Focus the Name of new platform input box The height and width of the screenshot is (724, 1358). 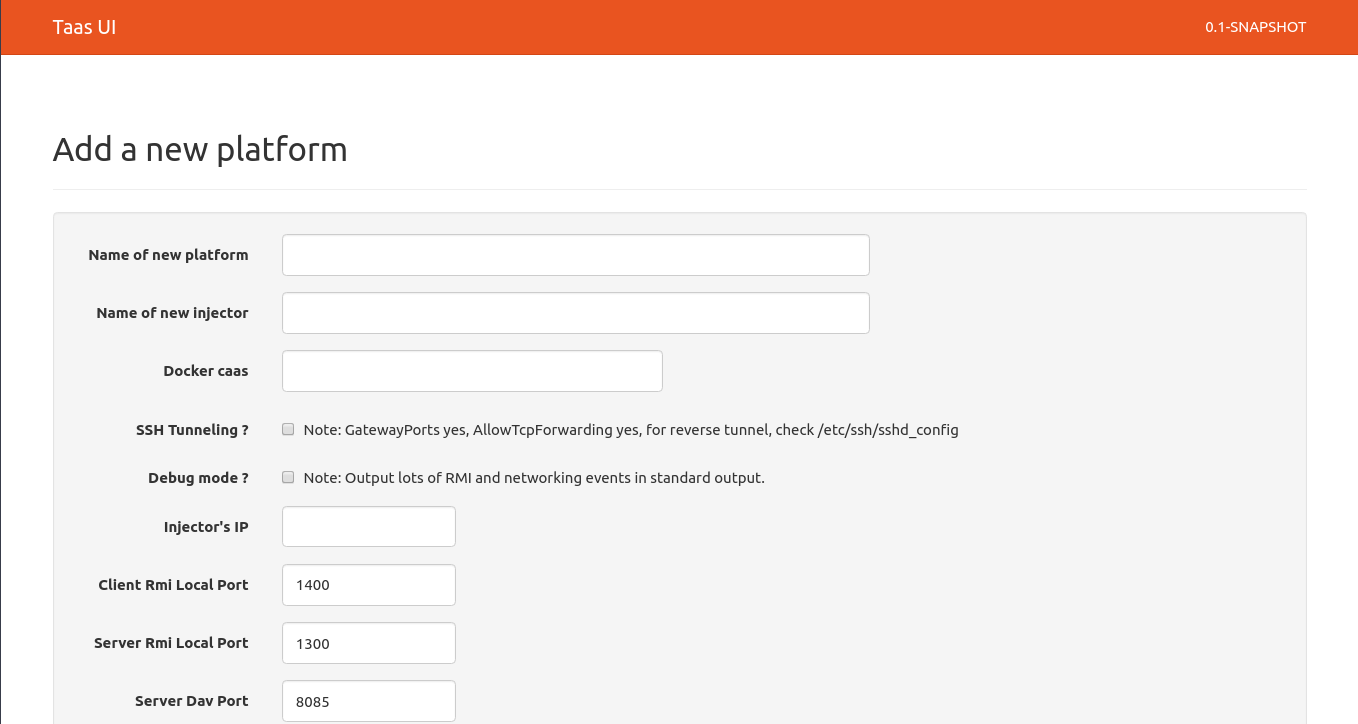(575, 255)
